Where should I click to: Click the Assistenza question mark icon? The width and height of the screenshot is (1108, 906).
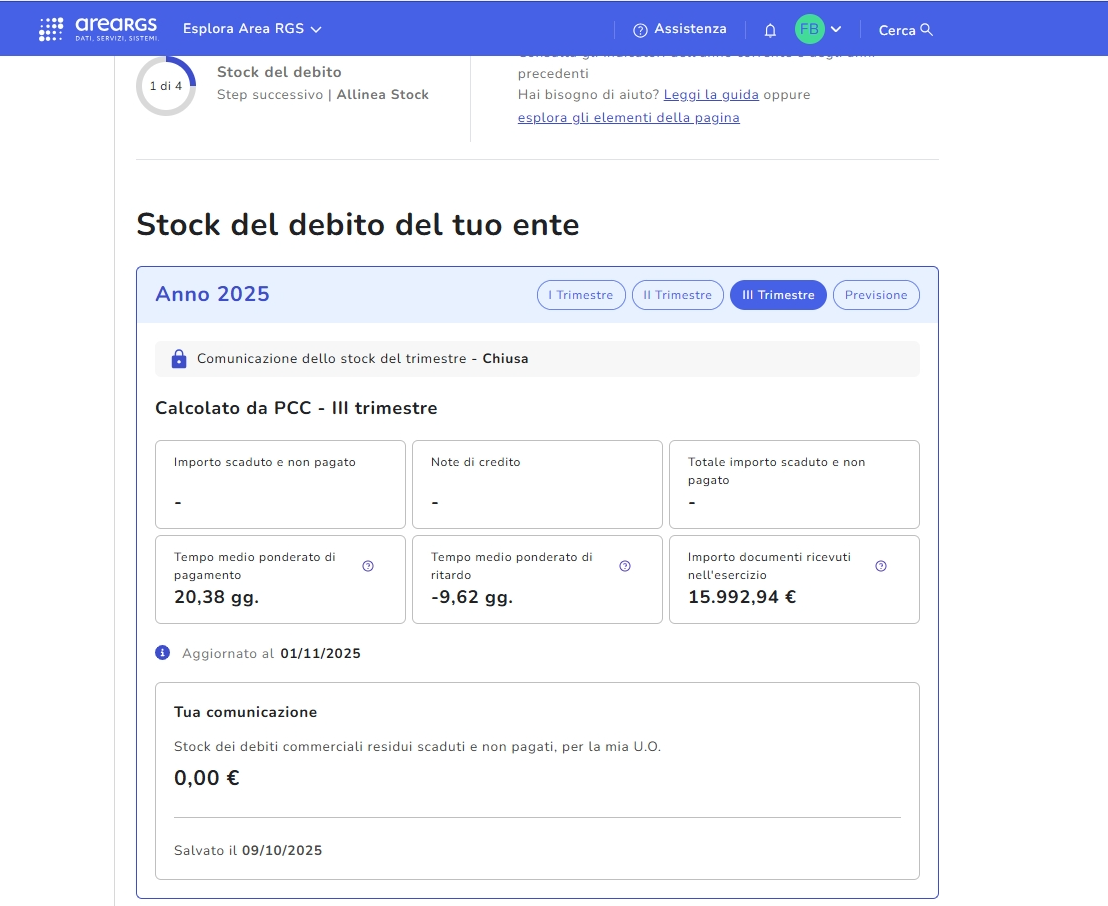coord(641,30)
